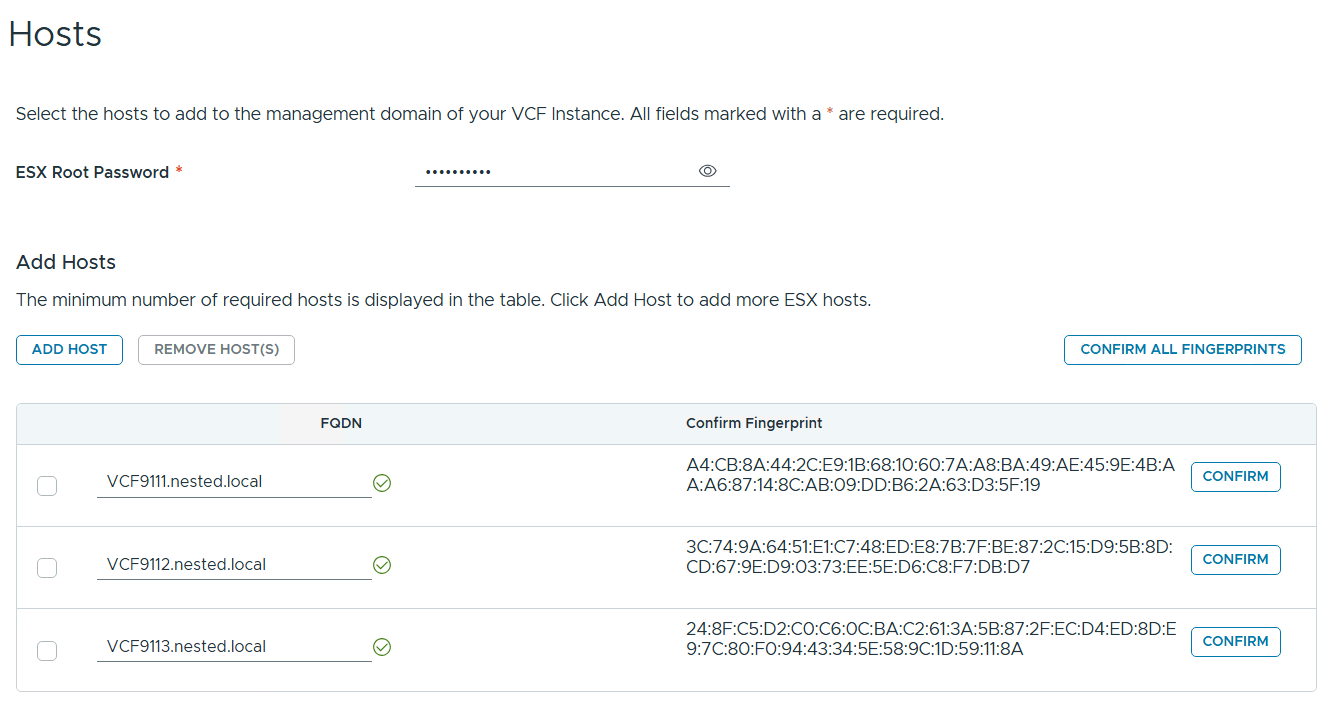Tick the checkbox for VCF9112.nested.local
Image resolution: width=1325 pixels, height=702 pixels.
[47, 568]
